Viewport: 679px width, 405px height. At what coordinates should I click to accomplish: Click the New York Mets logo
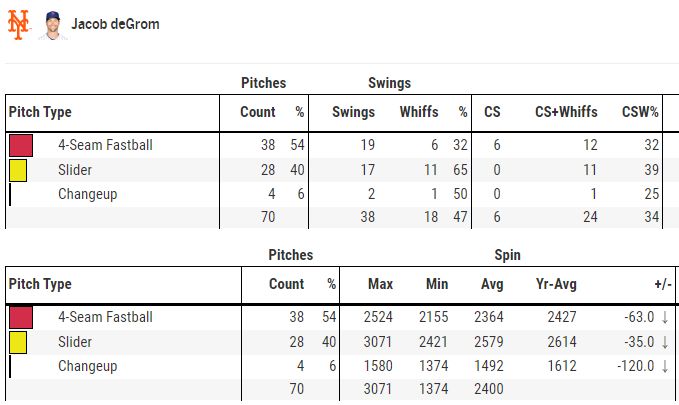(x=19, y=25)
